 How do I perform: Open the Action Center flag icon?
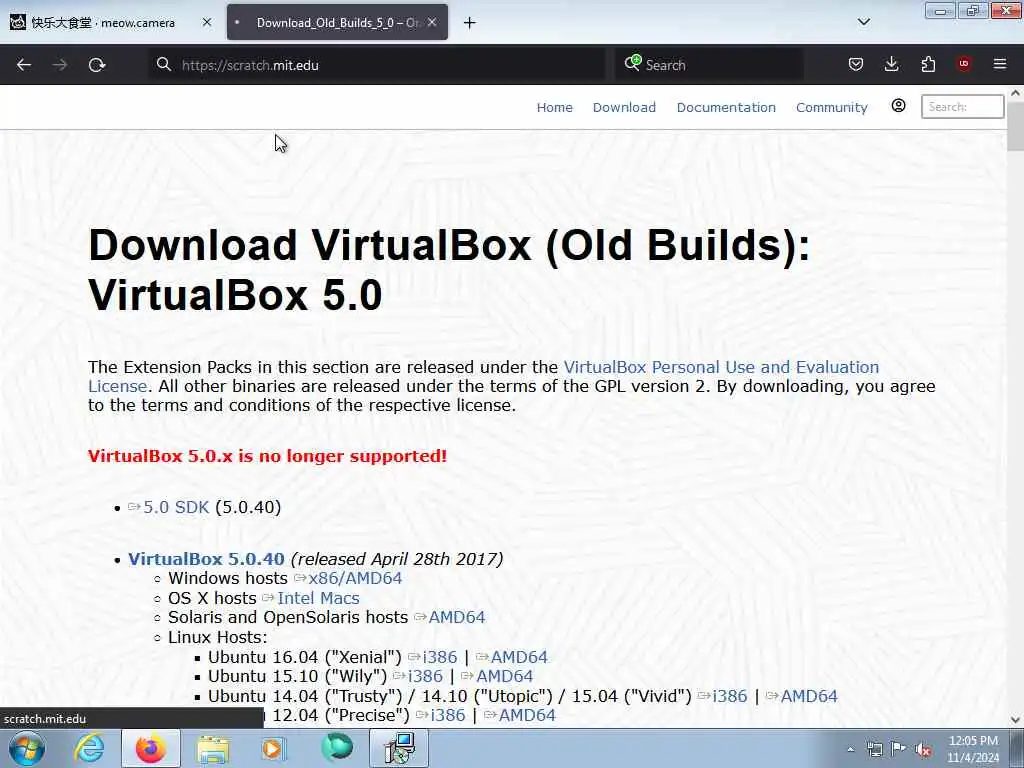899,749
